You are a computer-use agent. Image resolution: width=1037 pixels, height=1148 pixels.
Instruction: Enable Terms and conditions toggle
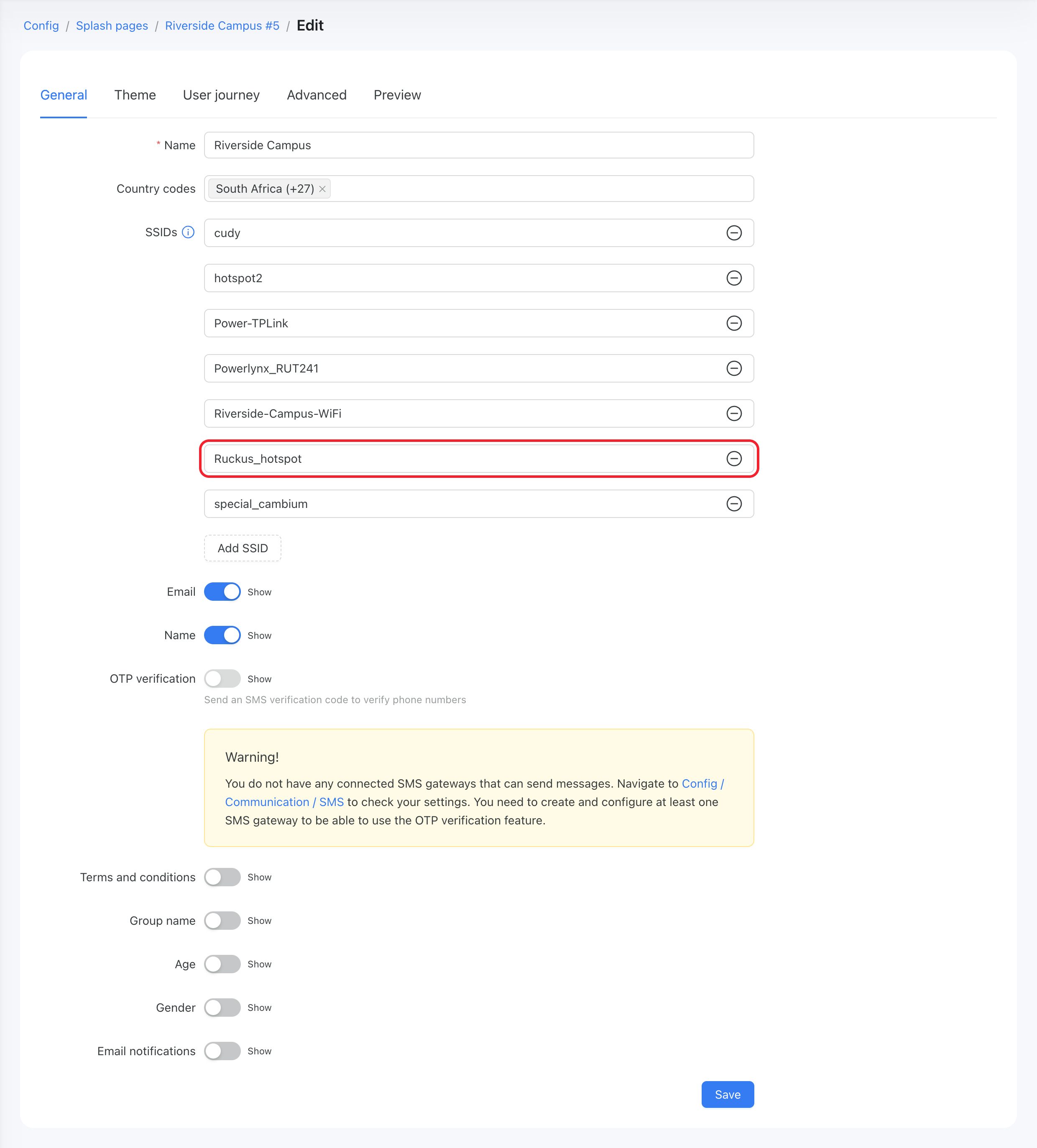(222, 877)
